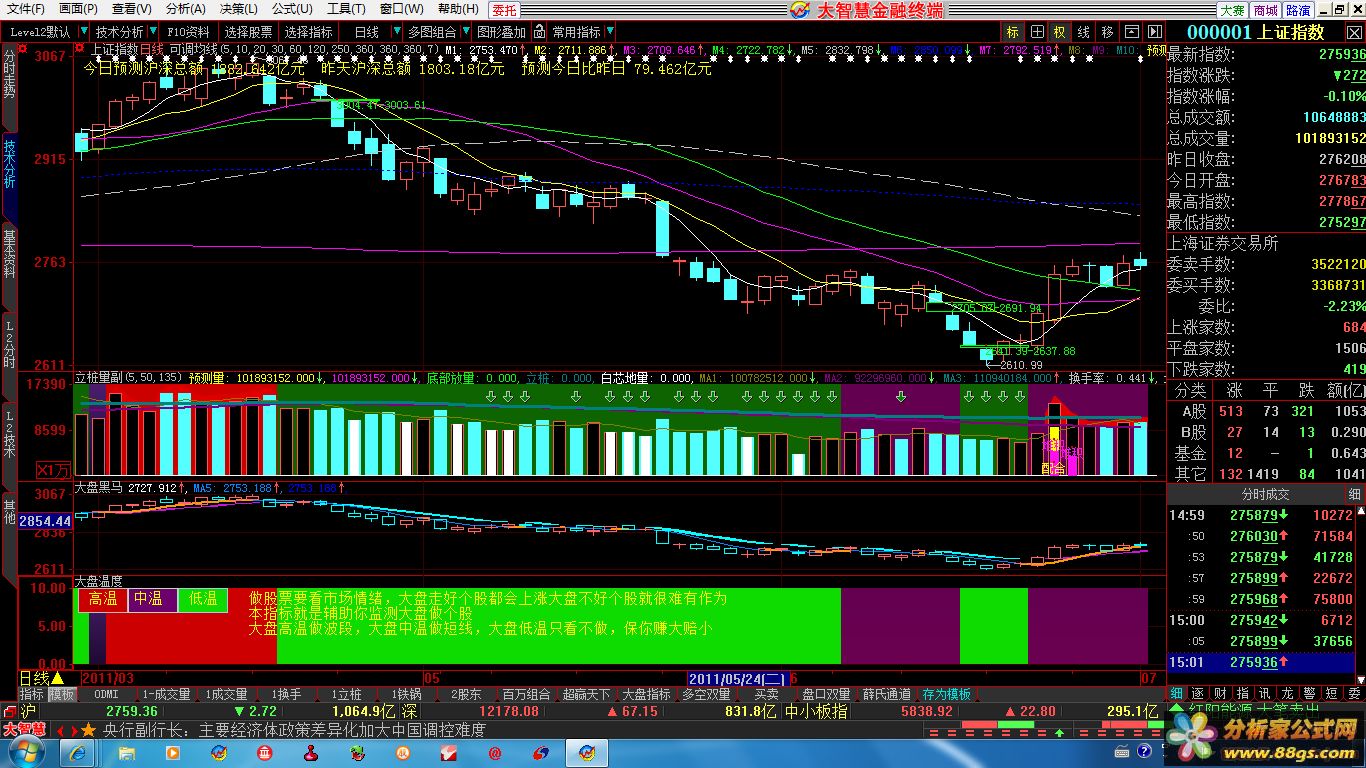The width and height of the screenshot is (1366, 768).
Task: Click the 选择股票 toolbar button
Action: coord(248,32)
